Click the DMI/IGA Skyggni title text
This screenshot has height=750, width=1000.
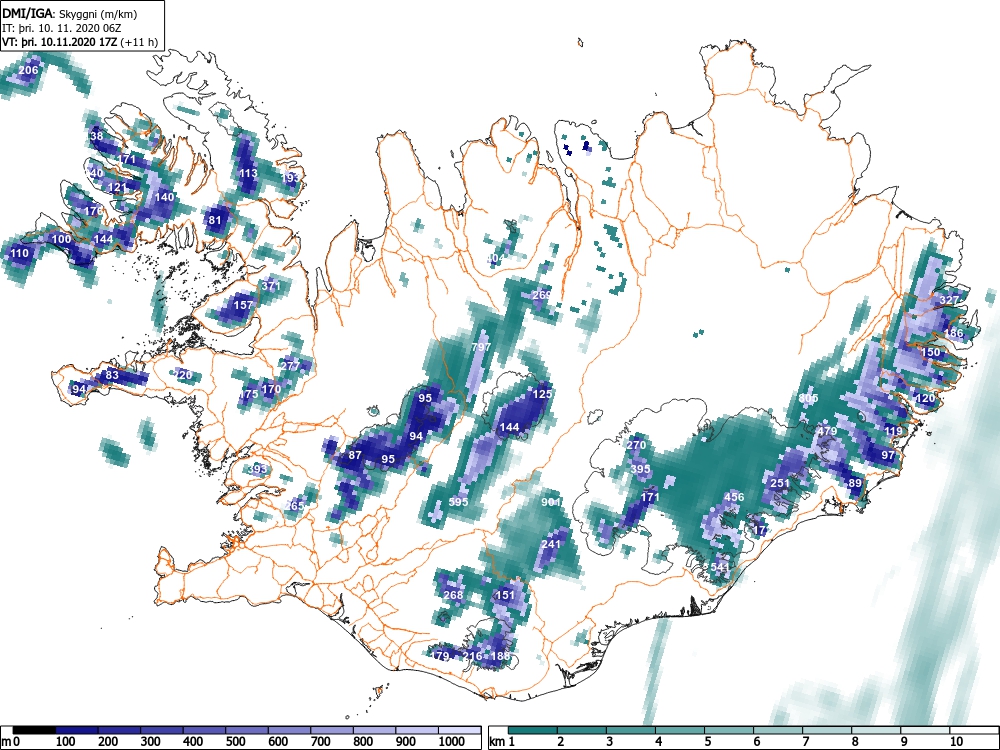pos(70,13)
